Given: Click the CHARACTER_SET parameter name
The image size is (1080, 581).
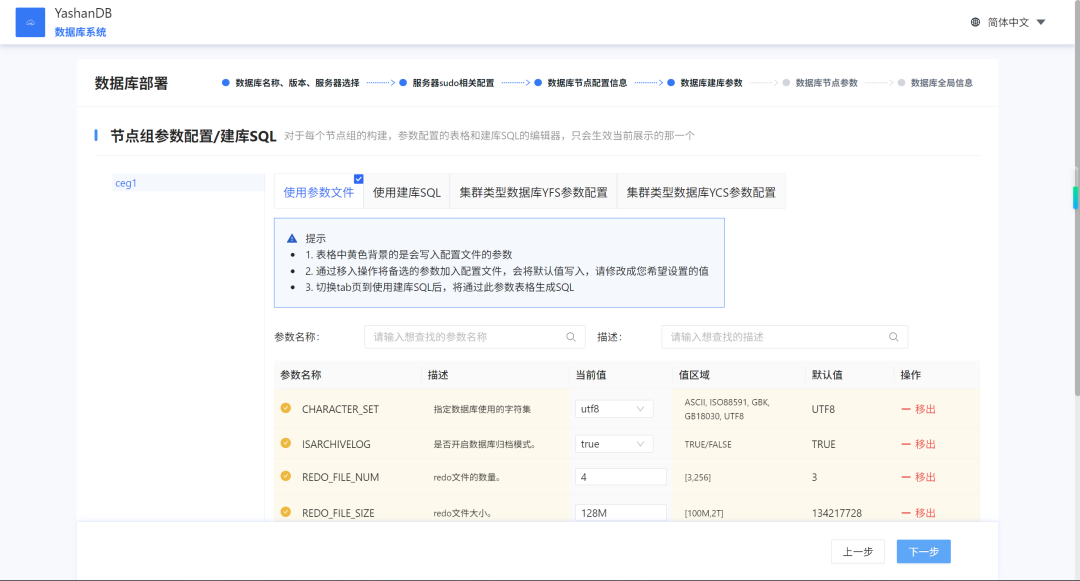Looking at the screenshot, I should point(340,409).
